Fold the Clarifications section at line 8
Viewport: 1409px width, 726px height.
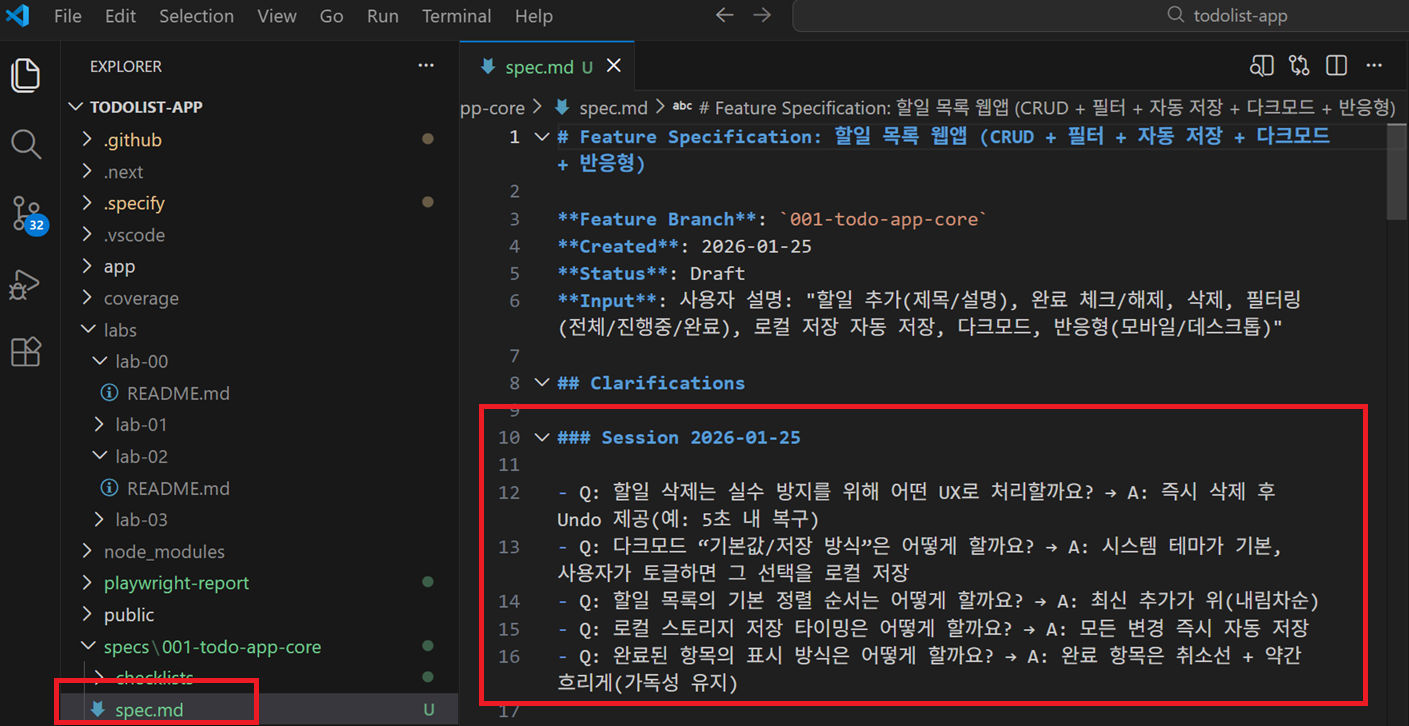coord(541,383)
